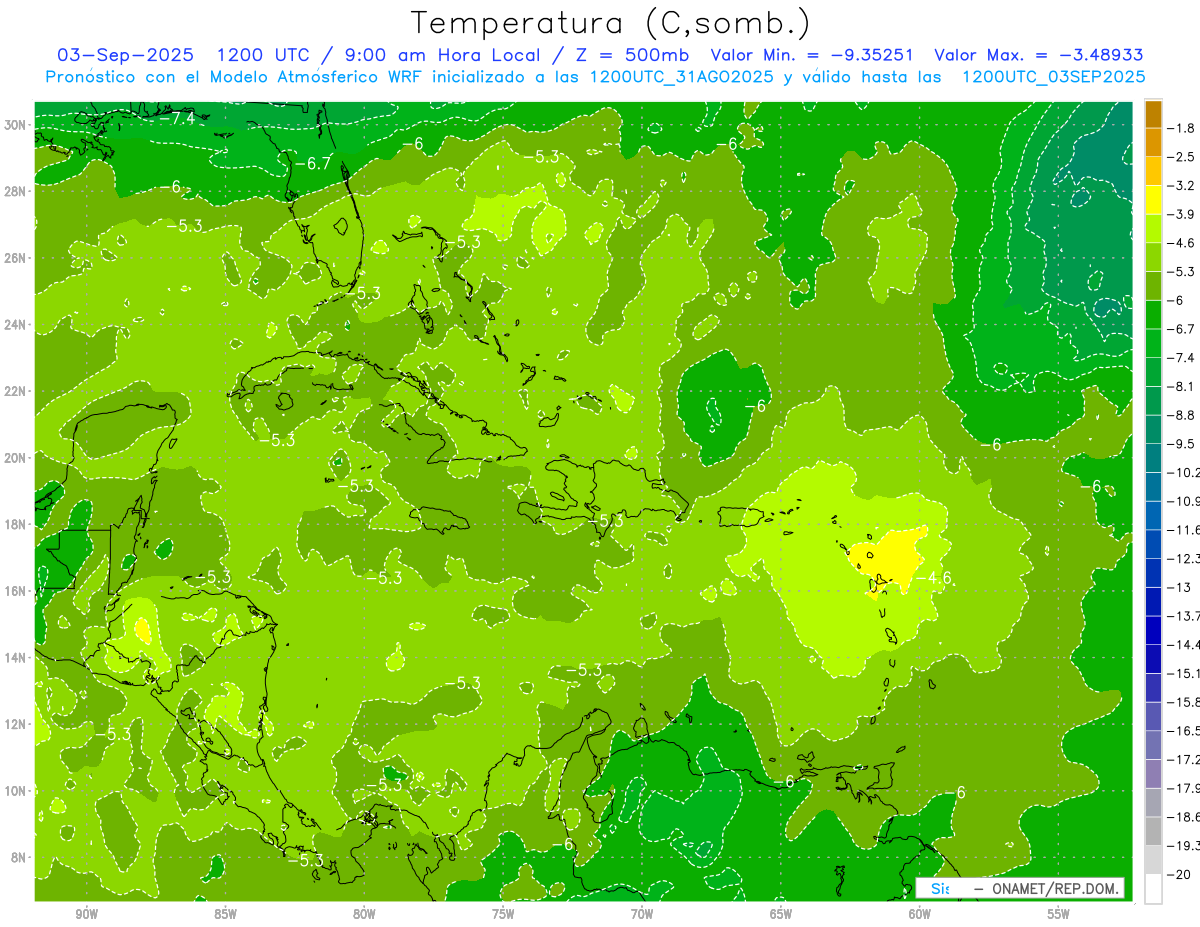Click the '26N' latitude axis label
The height and width of the screenshot is (927, 1200).
click(x=15, y=258)
